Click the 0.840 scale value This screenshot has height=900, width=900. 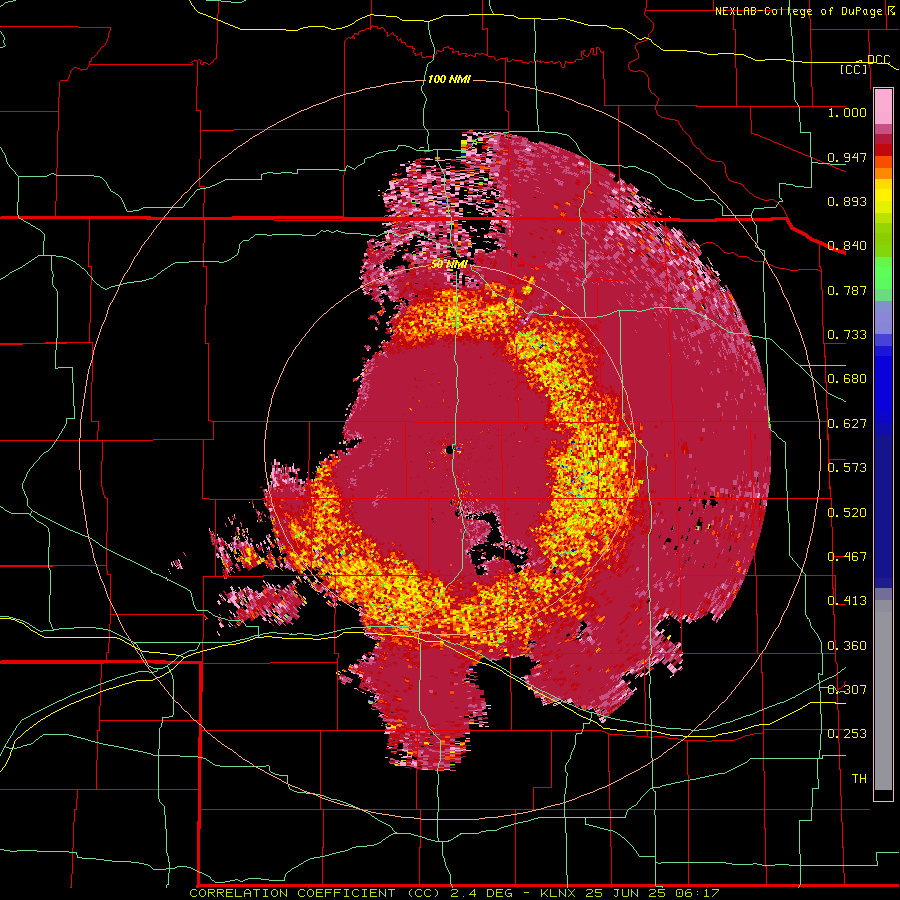(847, 246)
